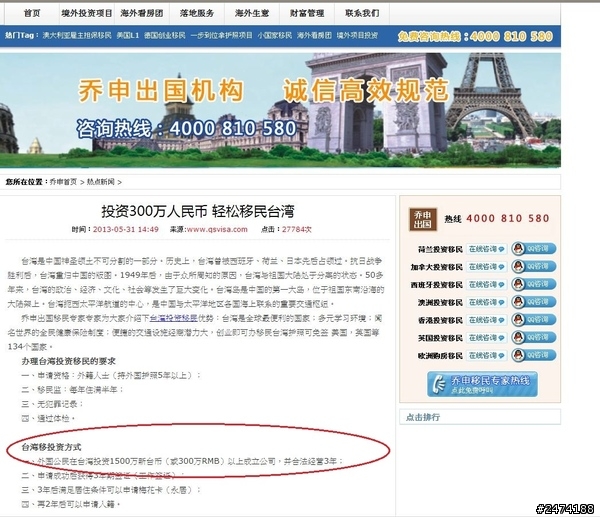Open the 小国家移民 hot tag
Screen dimensions: 600x517
pyautogui.click(x=275, y=36)
